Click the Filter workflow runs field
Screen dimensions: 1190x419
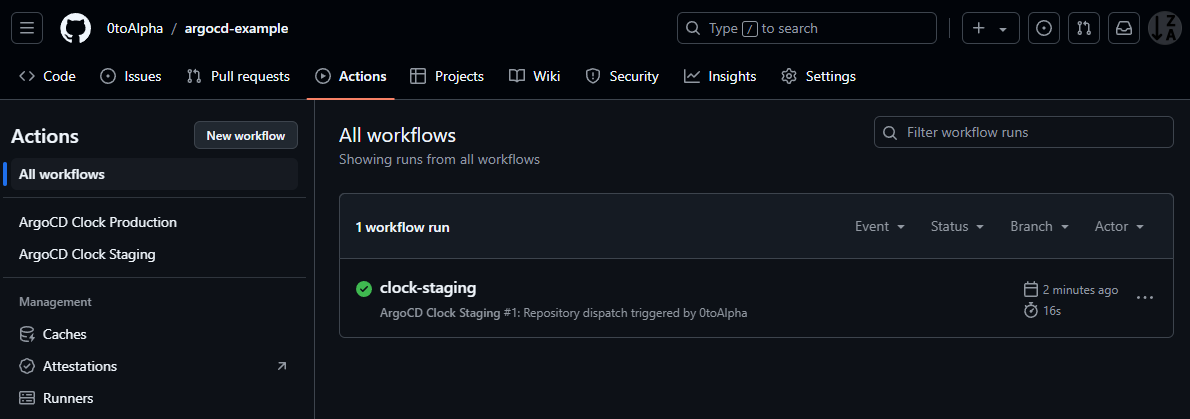pos(1023,132)
